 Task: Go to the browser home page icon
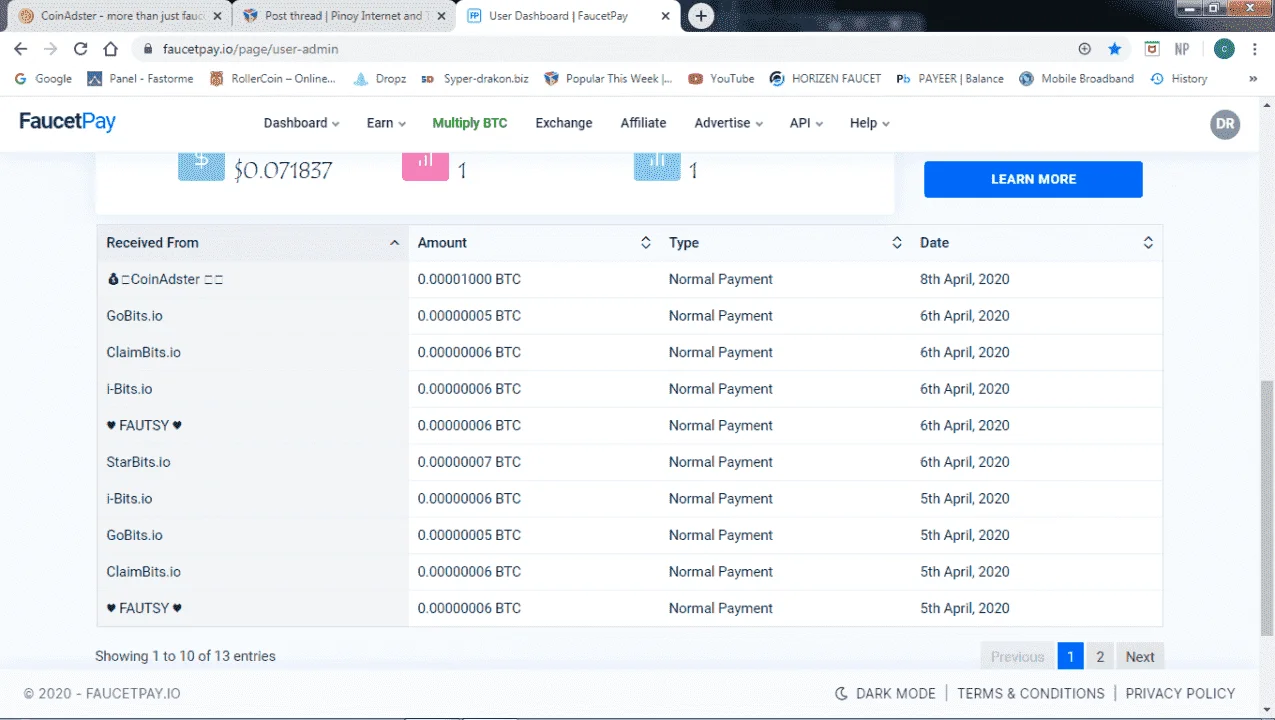tap(112, 49)
